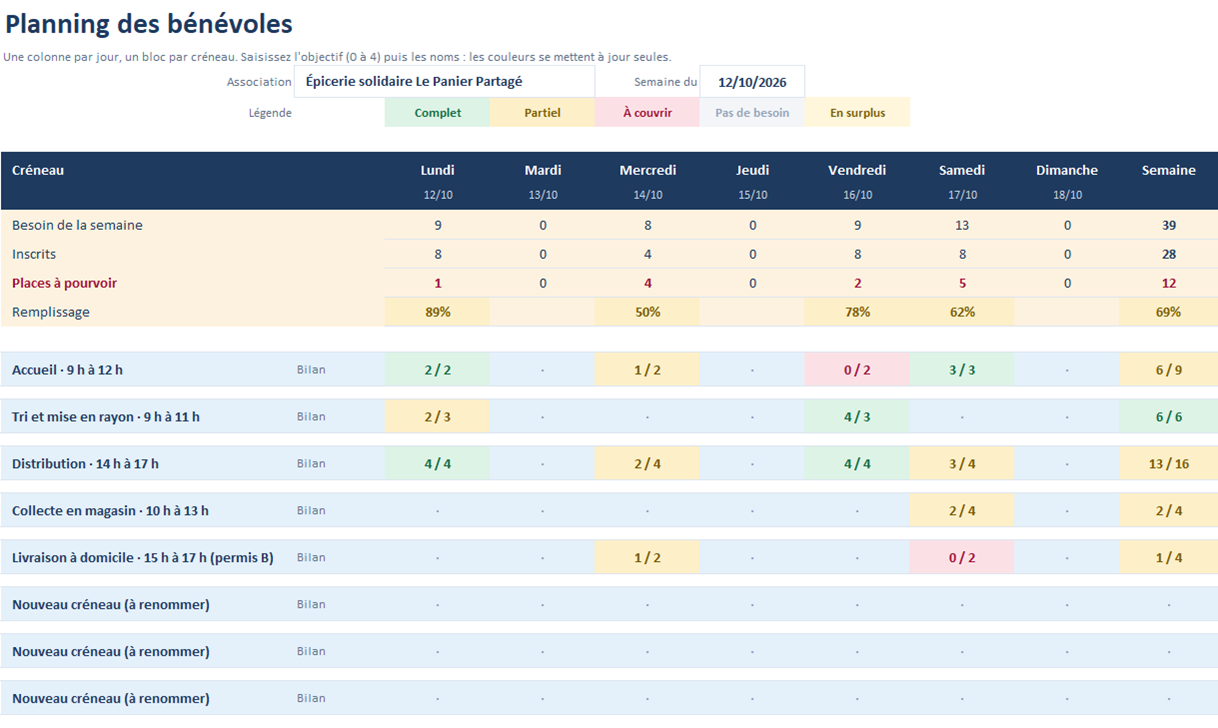Click Bilan in the Distribution row

311,464
